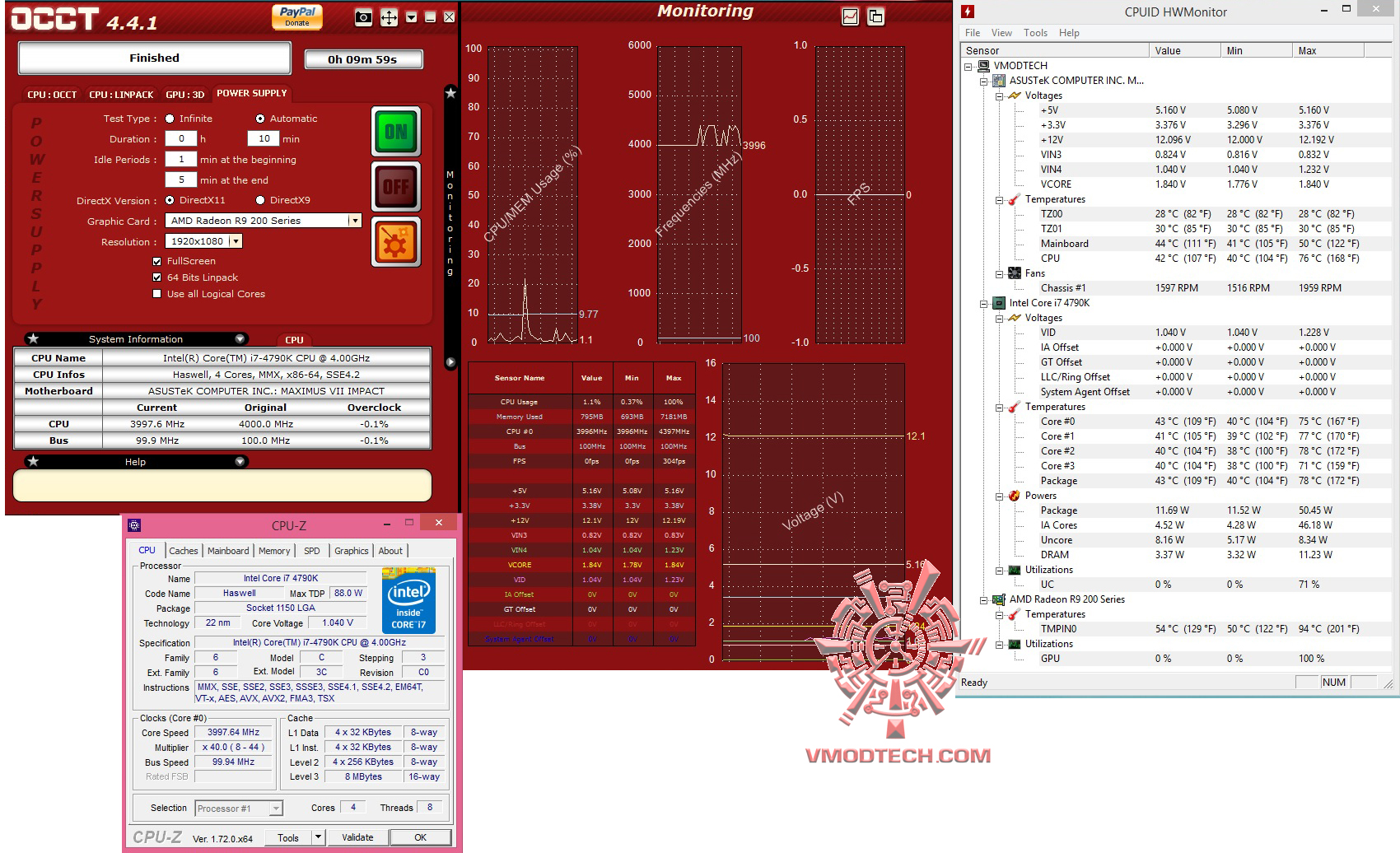Click the AMD Radeon graphics card icon

[999, 599]
